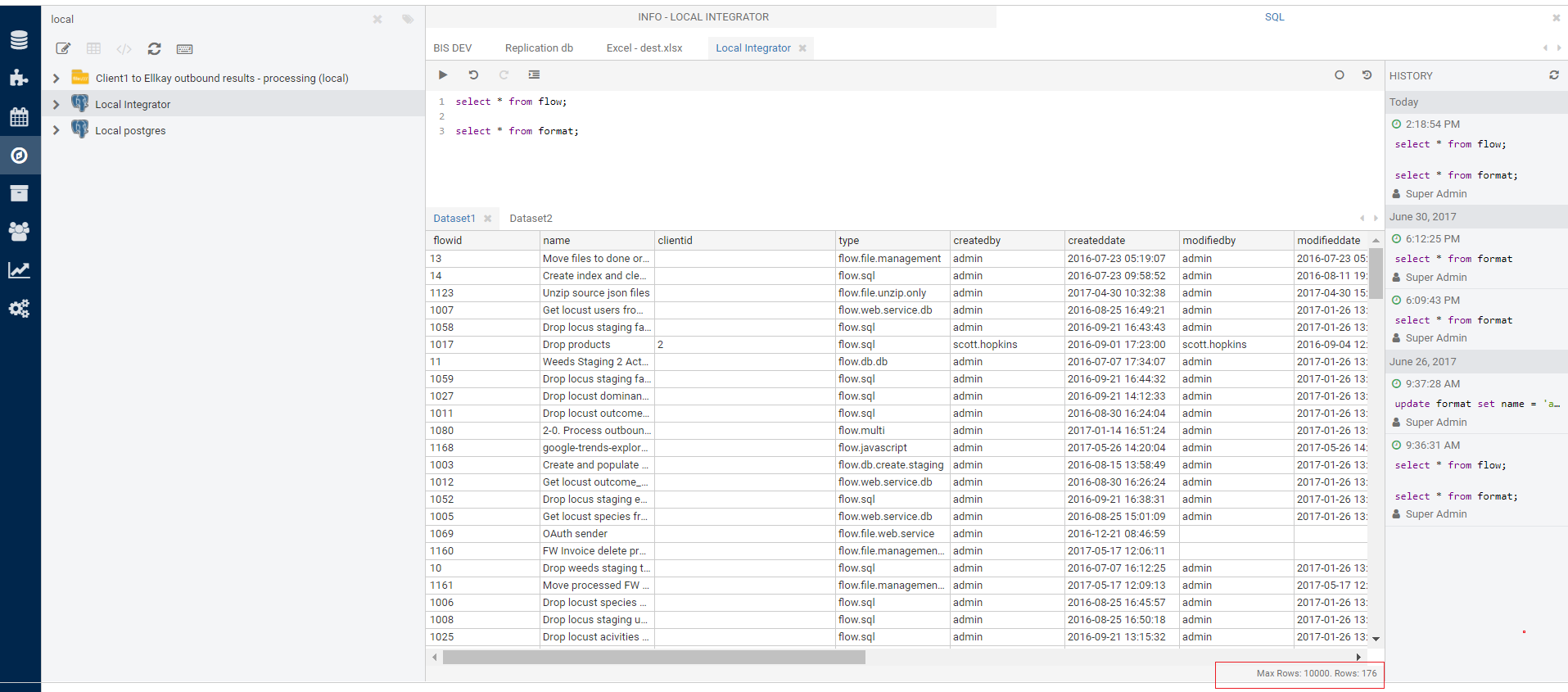Sort by the name column header

point(598,241)
